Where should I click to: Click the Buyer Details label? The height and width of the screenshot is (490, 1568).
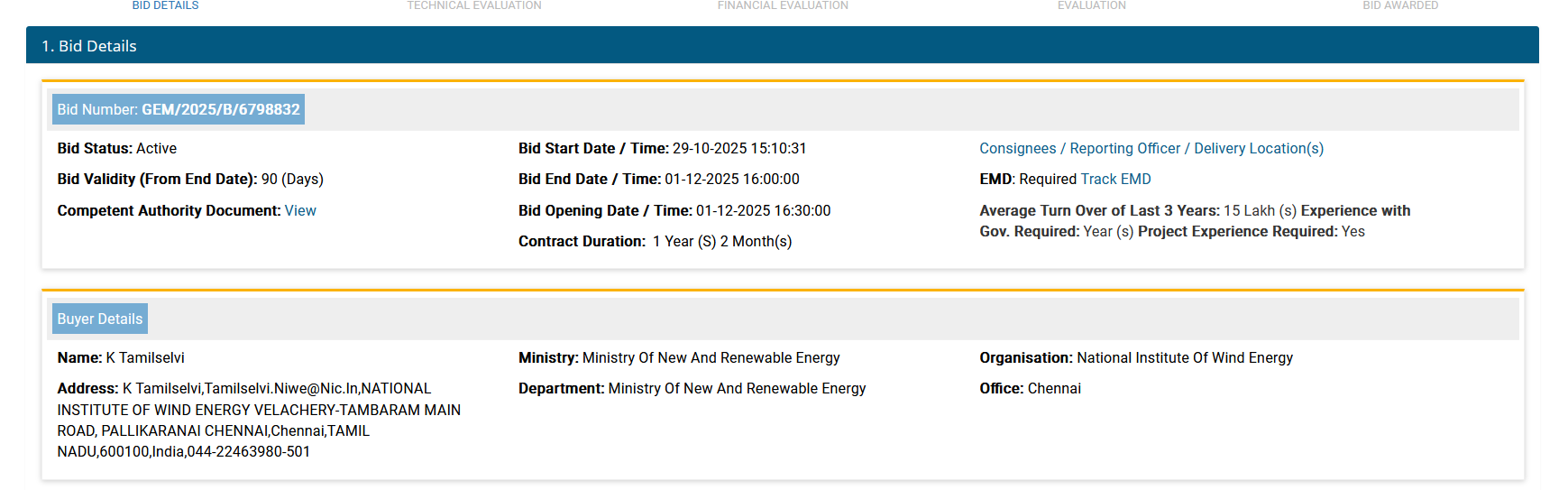[100, 319]
